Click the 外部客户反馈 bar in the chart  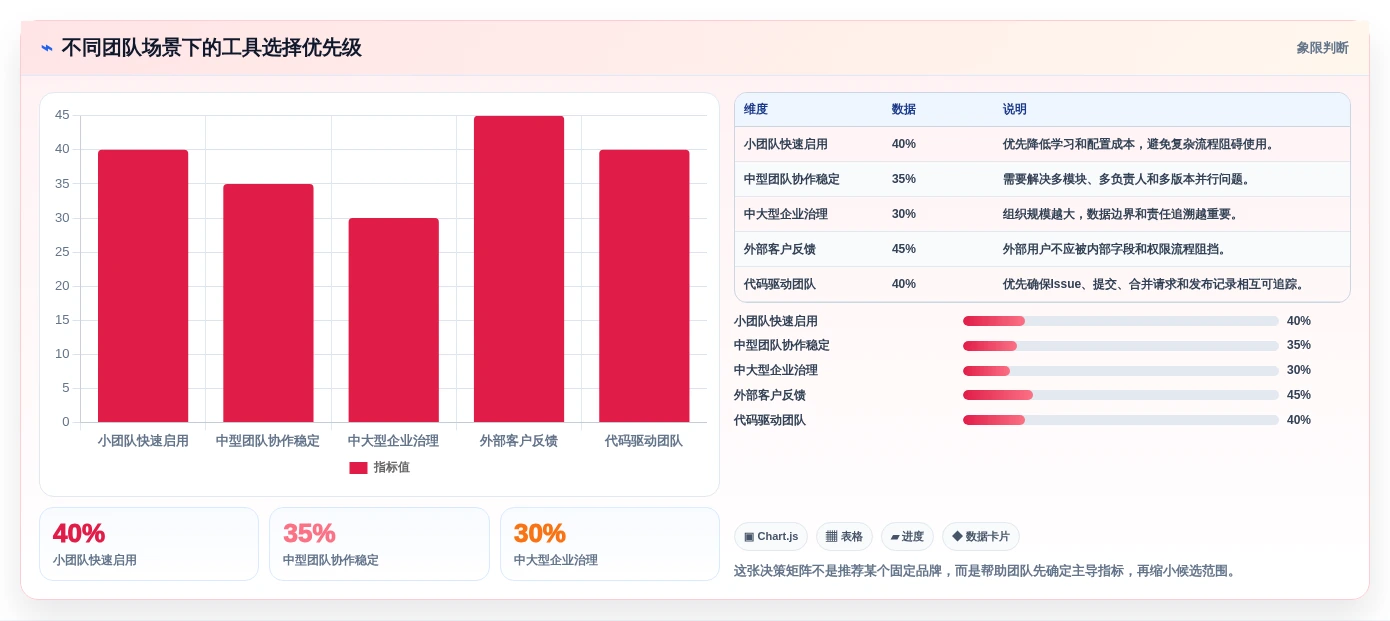click(519, 269)
